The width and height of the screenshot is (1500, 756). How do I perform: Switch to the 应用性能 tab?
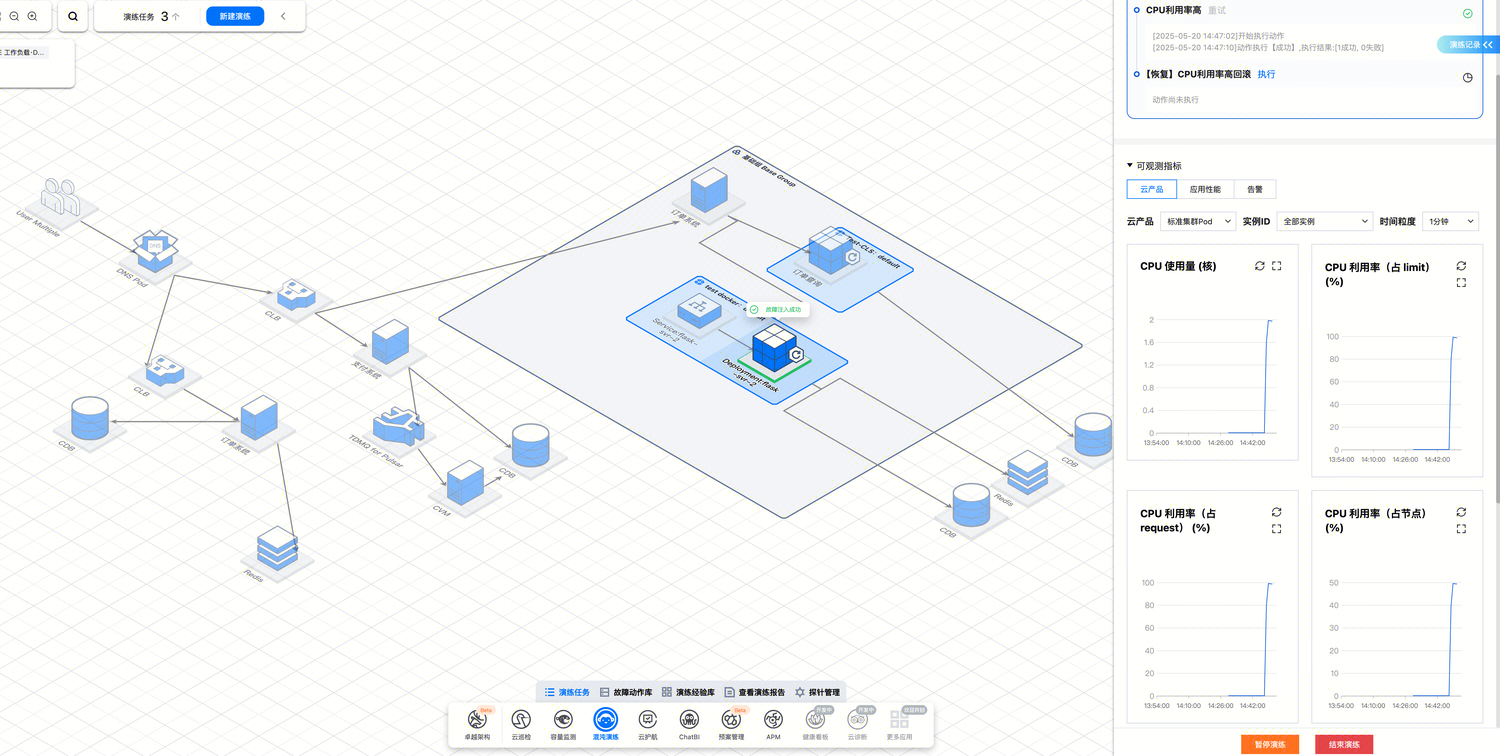pos(1205,189)
